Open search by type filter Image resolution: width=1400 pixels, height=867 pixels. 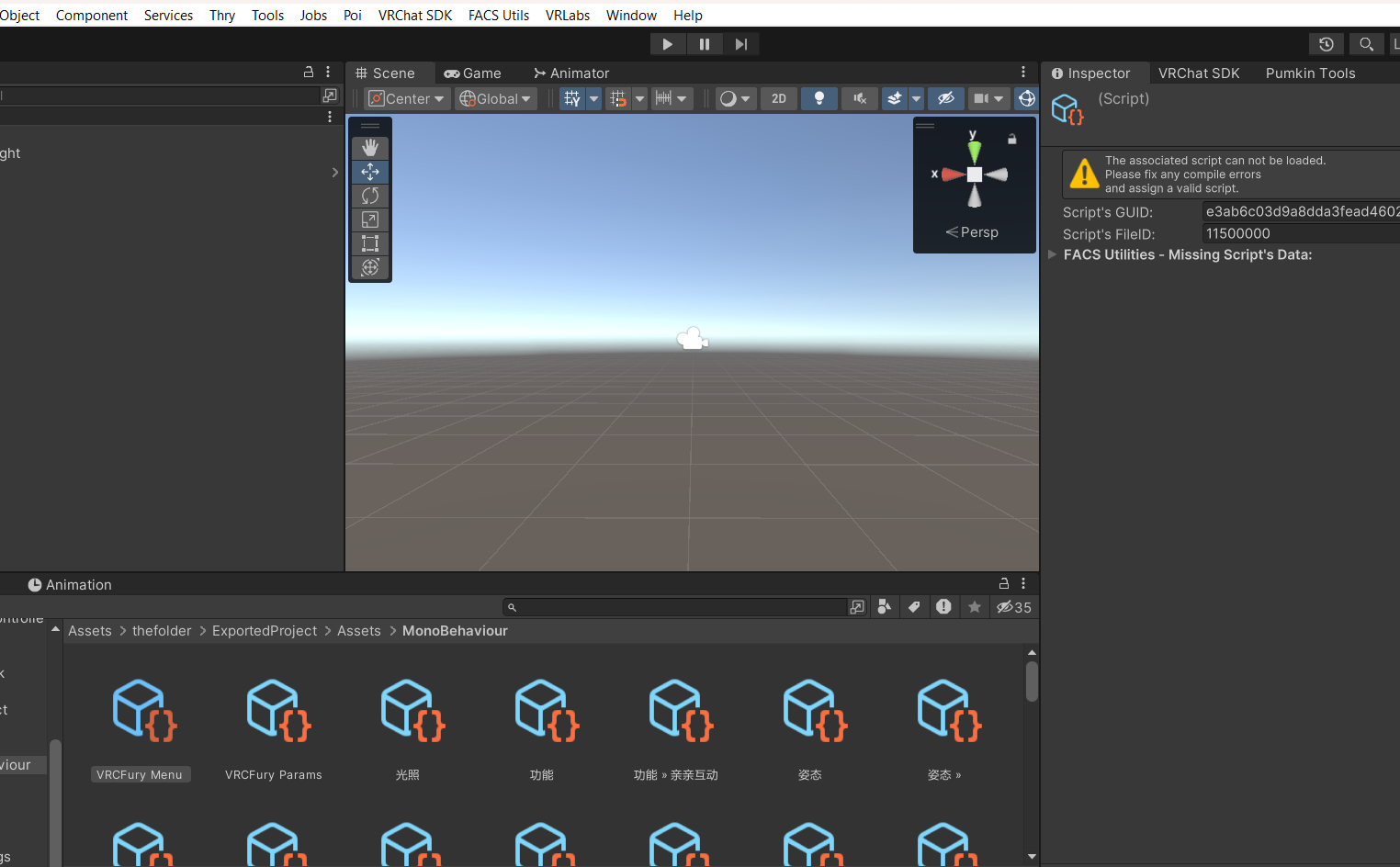click(x=885, y=607)
